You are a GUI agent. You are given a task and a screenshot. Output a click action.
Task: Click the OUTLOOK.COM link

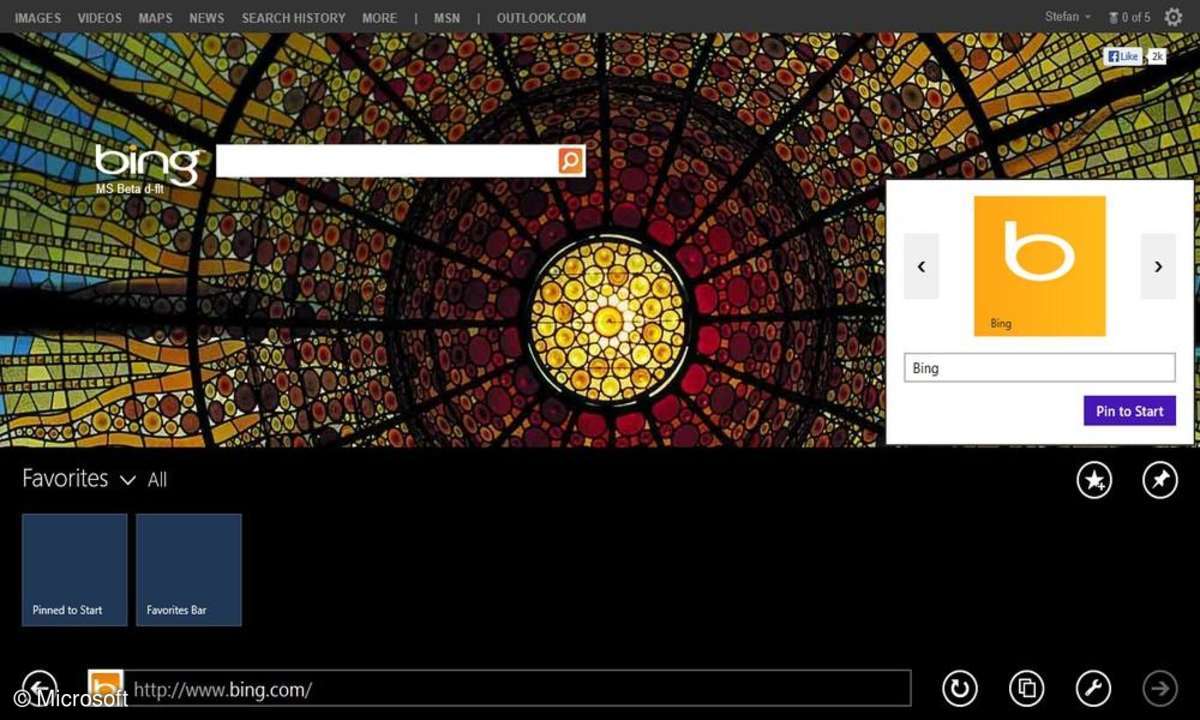point(541,18)
